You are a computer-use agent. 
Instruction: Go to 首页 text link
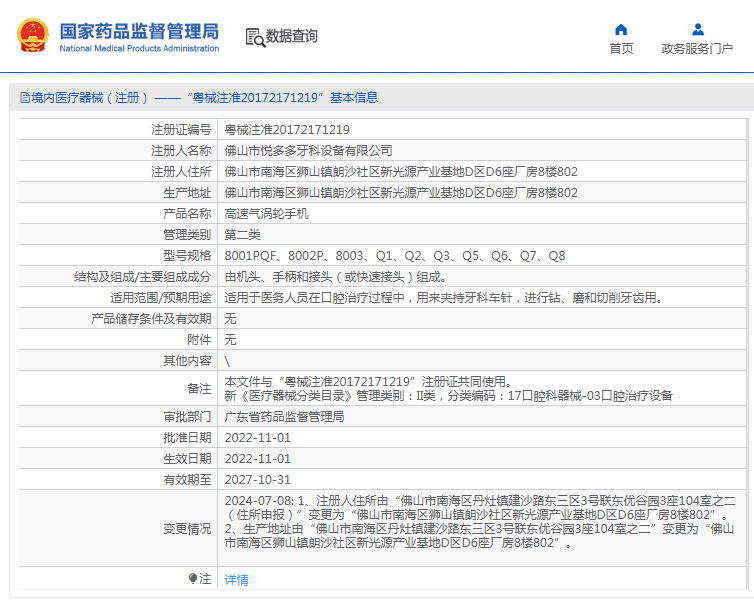(621, 49)
